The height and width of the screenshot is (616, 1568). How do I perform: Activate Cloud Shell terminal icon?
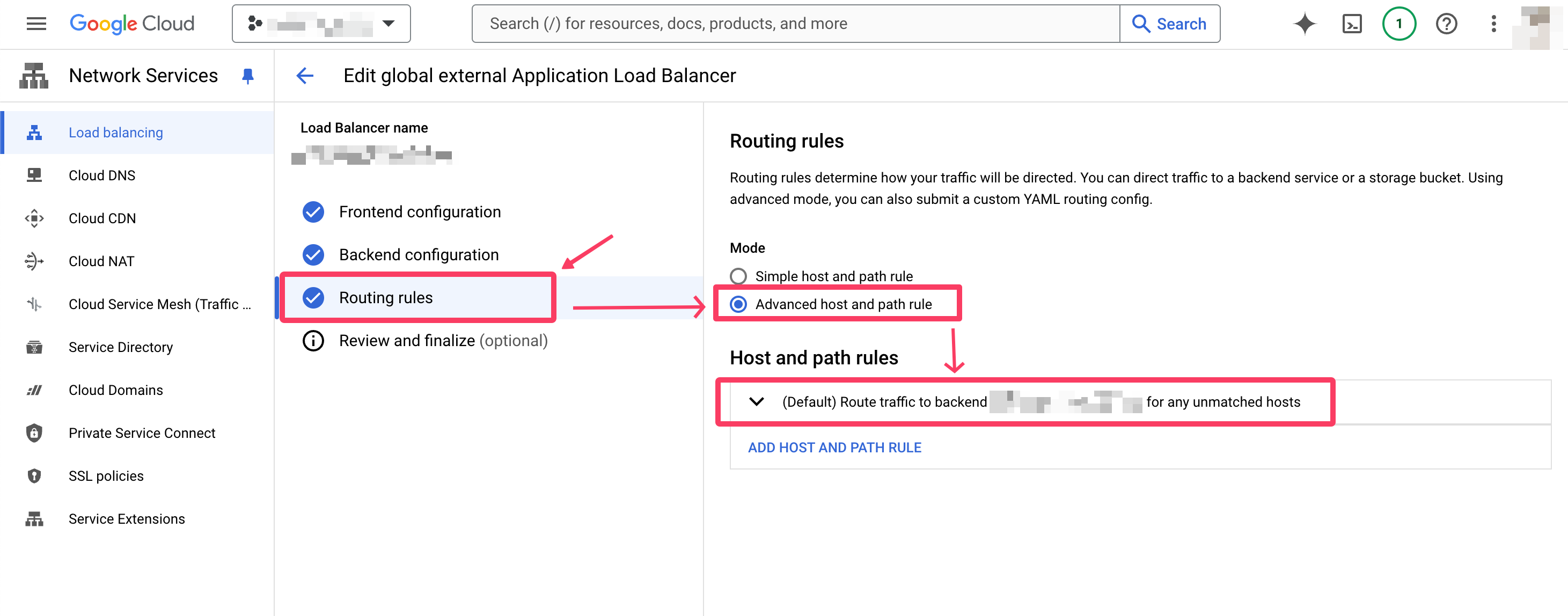(1352, 24)
